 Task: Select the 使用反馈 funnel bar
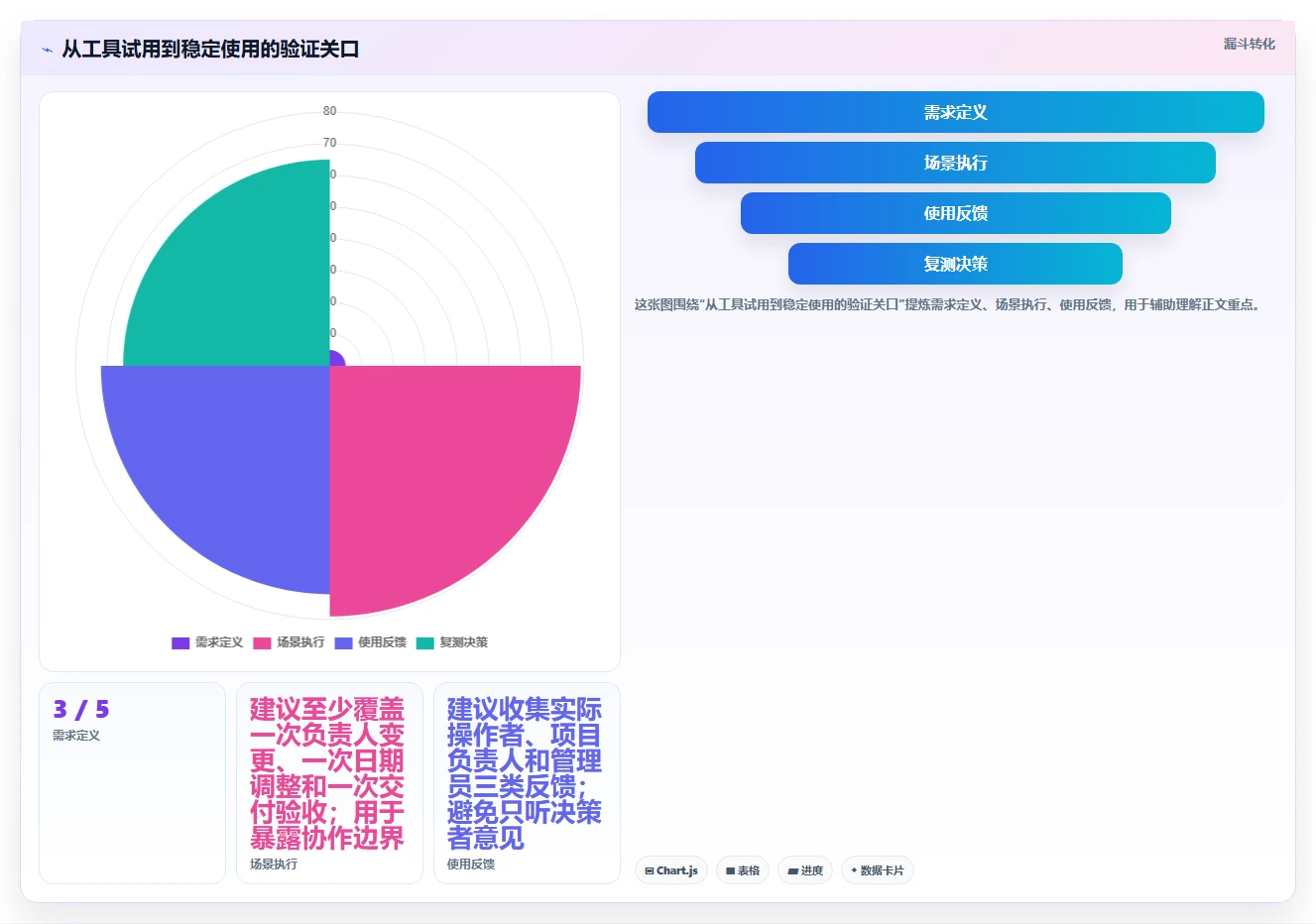[955, 213]
